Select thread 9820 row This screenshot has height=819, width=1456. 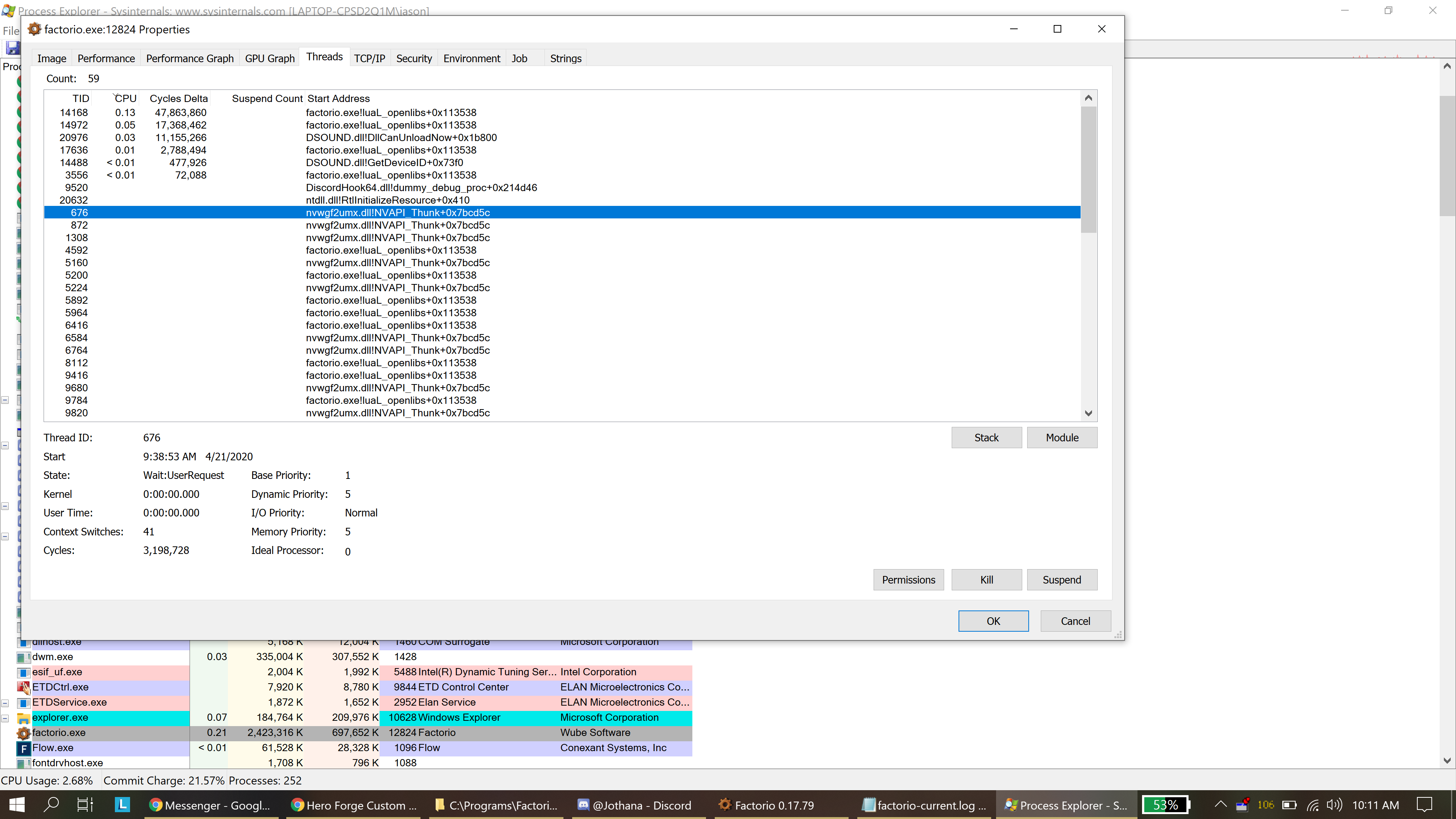tap(562, 413)
